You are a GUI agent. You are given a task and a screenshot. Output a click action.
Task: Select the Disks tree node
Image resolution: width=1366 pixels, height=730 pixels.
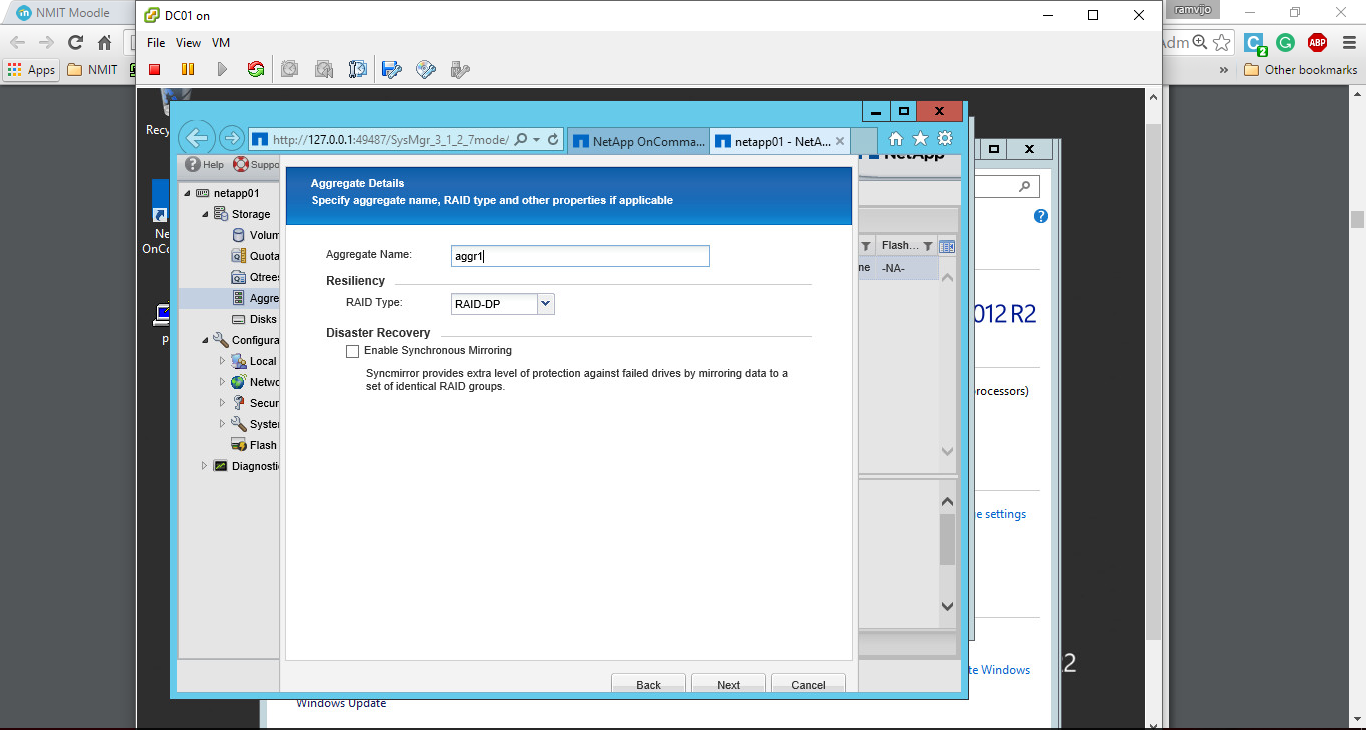tap(254, 319)
